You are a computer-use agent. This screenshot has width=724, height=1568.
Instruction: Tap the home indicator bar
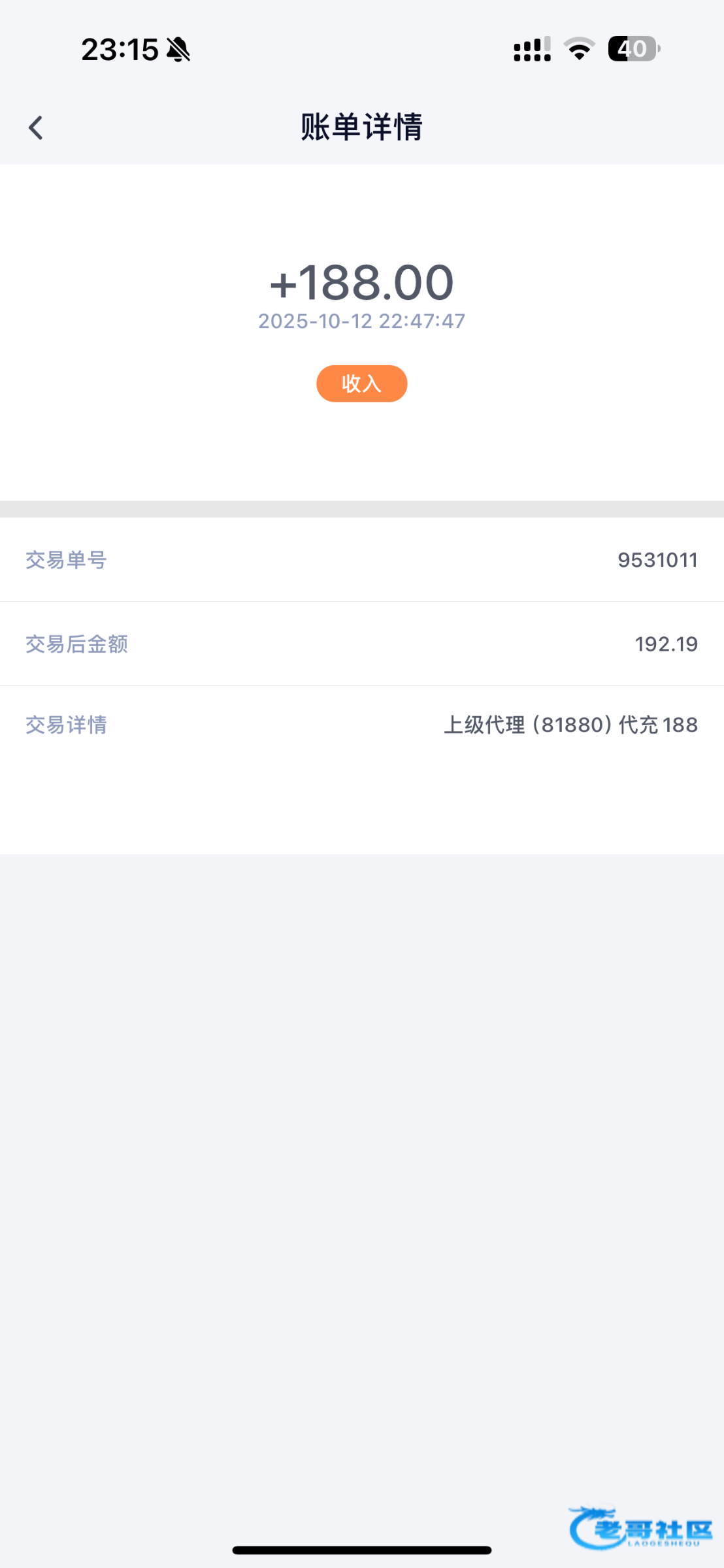pos(361,1550)
